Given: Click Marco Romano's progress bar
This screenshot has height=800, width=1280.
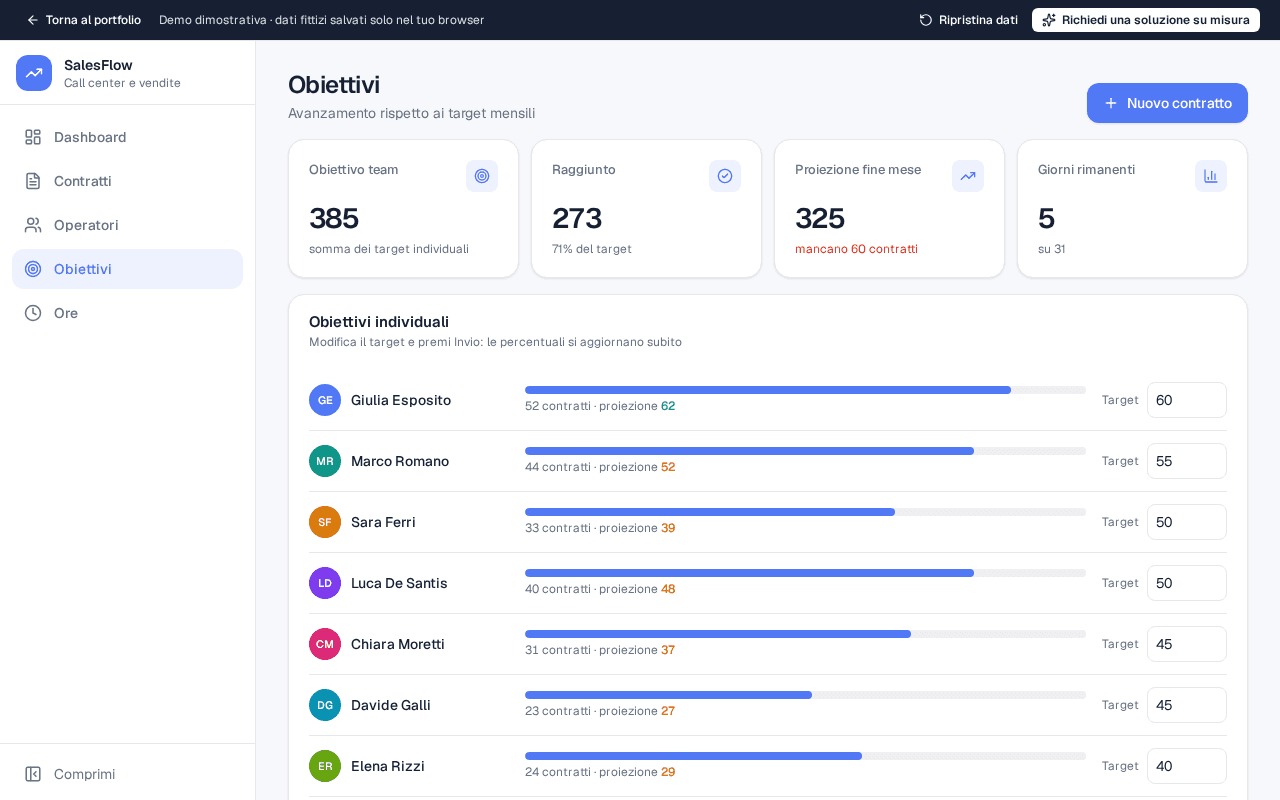Looking at the screenshot, I should (x=805, y=451).
